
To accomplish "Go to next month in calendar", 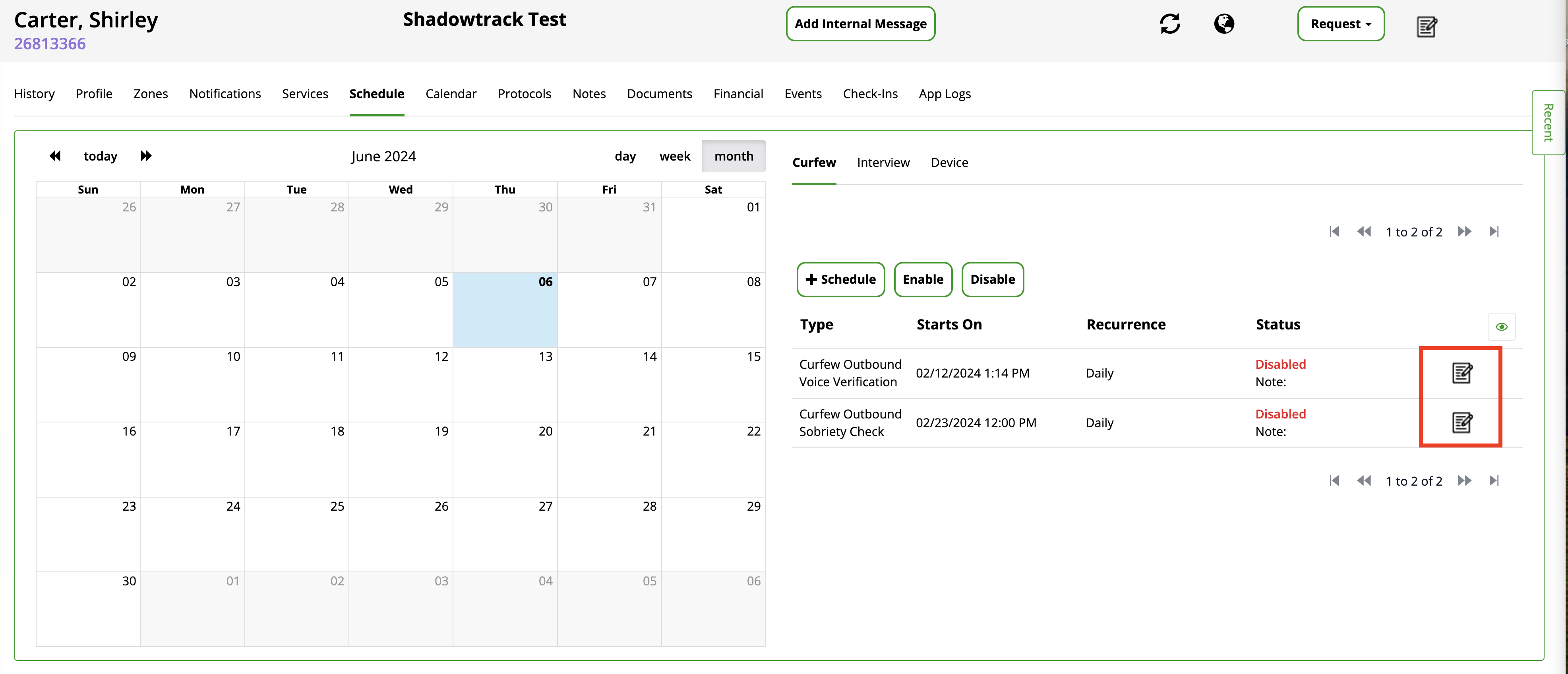I will tap(146, 156).
